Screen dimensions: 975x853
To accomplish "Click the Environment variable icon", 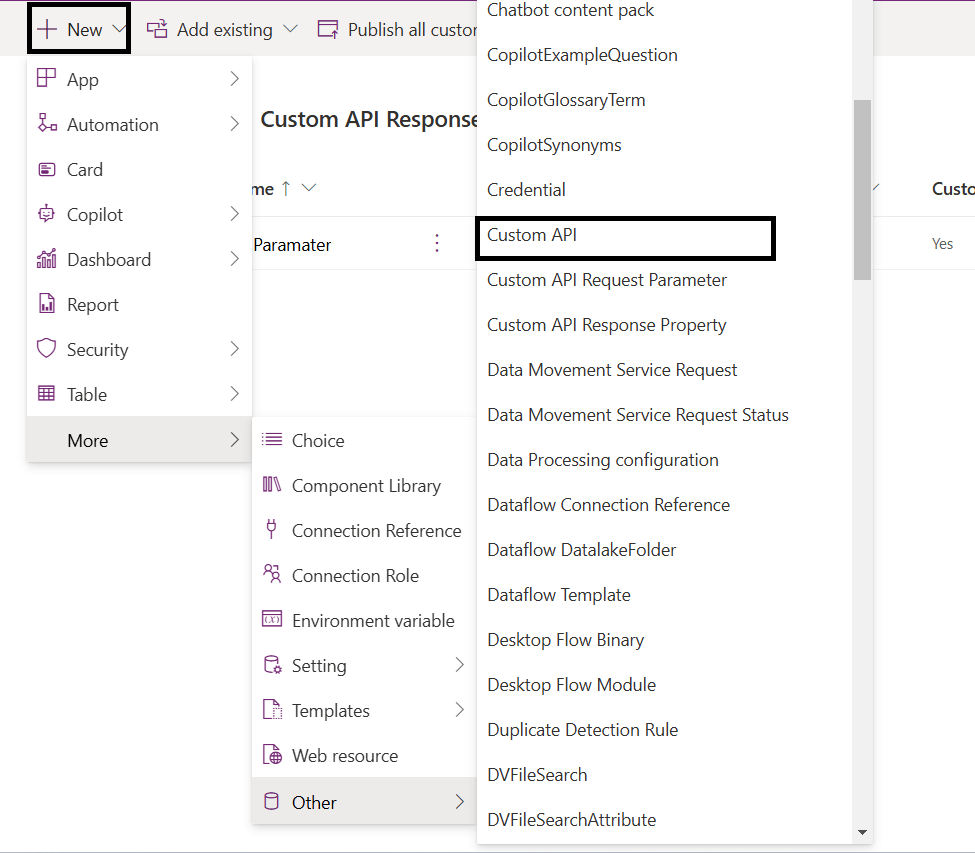I will 272,619.
